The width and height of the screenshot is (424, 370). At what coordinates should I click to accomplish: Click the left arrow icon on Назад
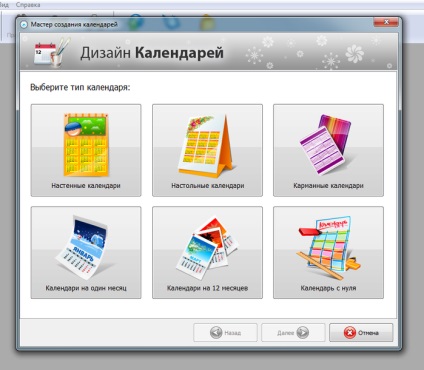[216, 333]
